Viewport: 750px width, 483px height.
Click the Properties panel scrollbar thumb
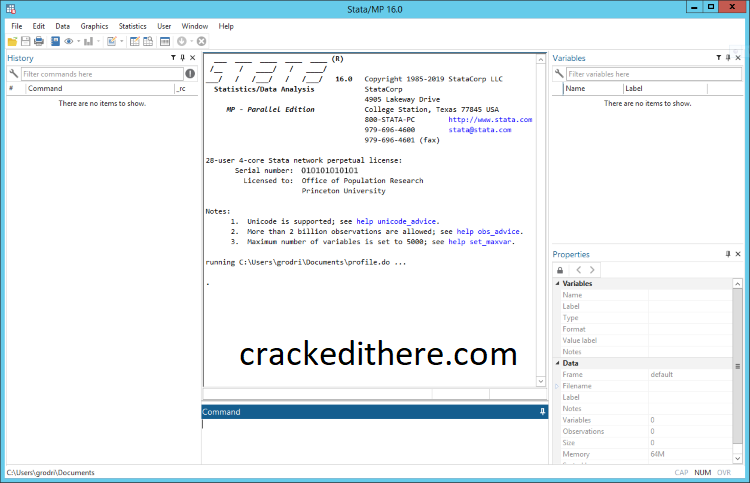click(737, 366)
